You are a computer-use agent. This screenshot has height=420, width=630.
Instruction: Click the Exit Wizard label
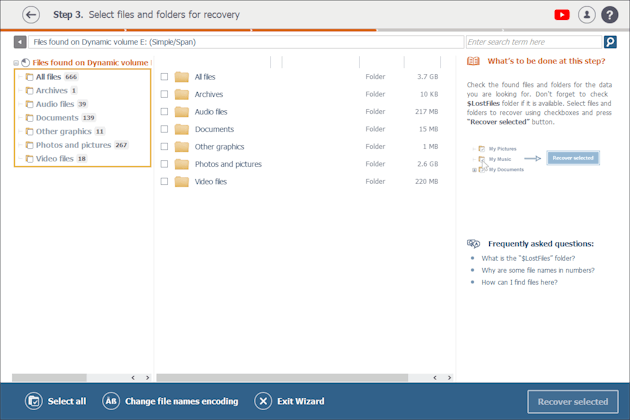[301, 401]
